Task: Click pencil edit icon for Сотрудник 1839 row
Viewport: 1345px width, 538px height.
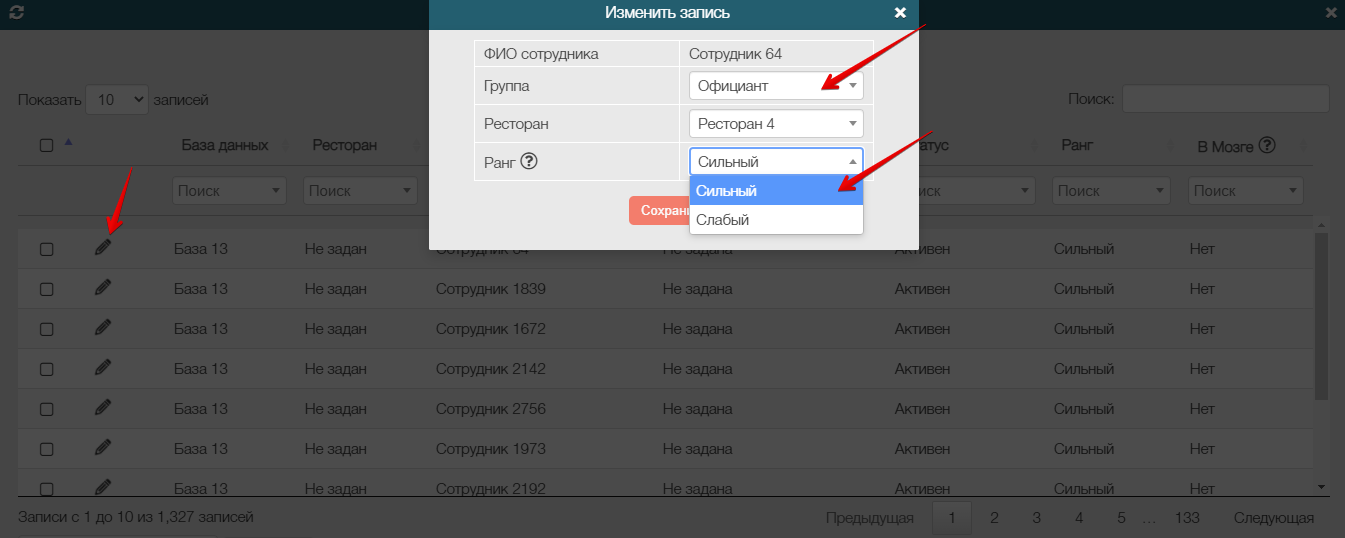Action: pyautogui.click(x=103, y=288)
